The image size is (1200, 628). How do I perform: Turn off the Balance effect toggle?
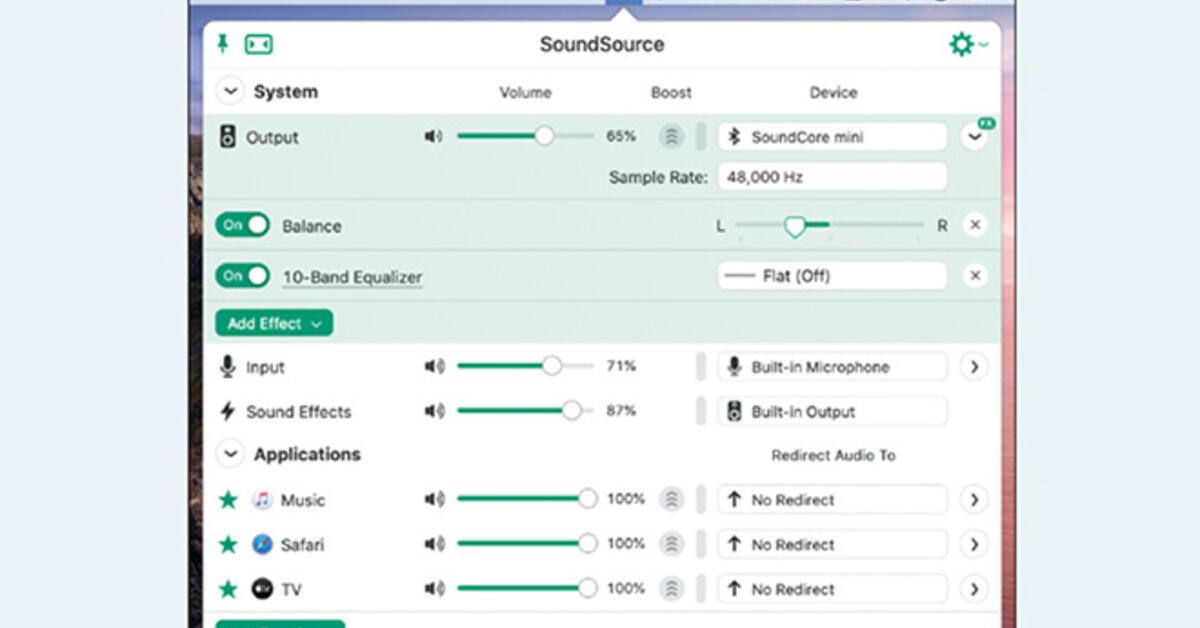[x=242, y=226]
